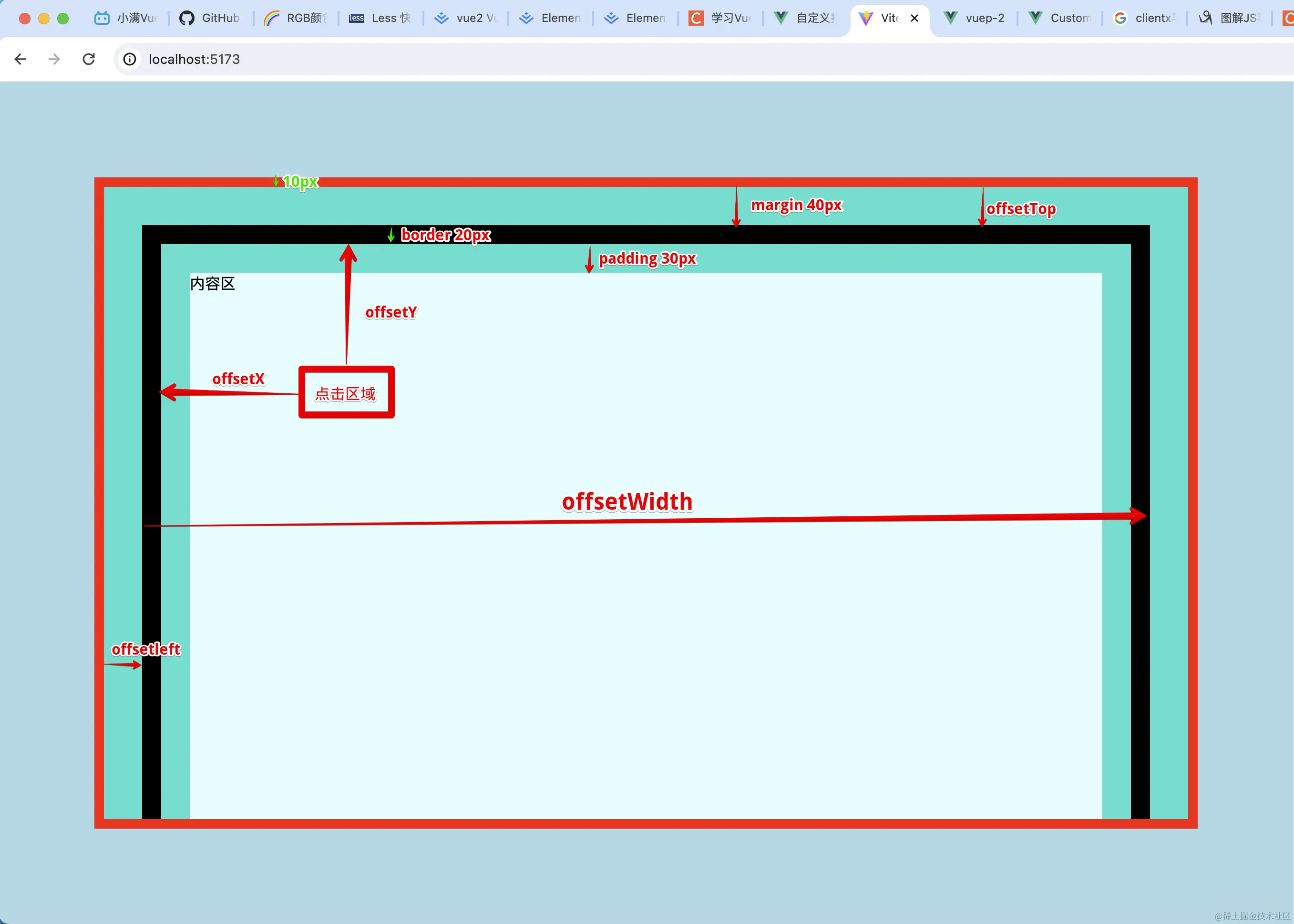This screenshot has height=924, width=1294.
Task: Reload the localhost:5173 page
Action: pos(89,59)
